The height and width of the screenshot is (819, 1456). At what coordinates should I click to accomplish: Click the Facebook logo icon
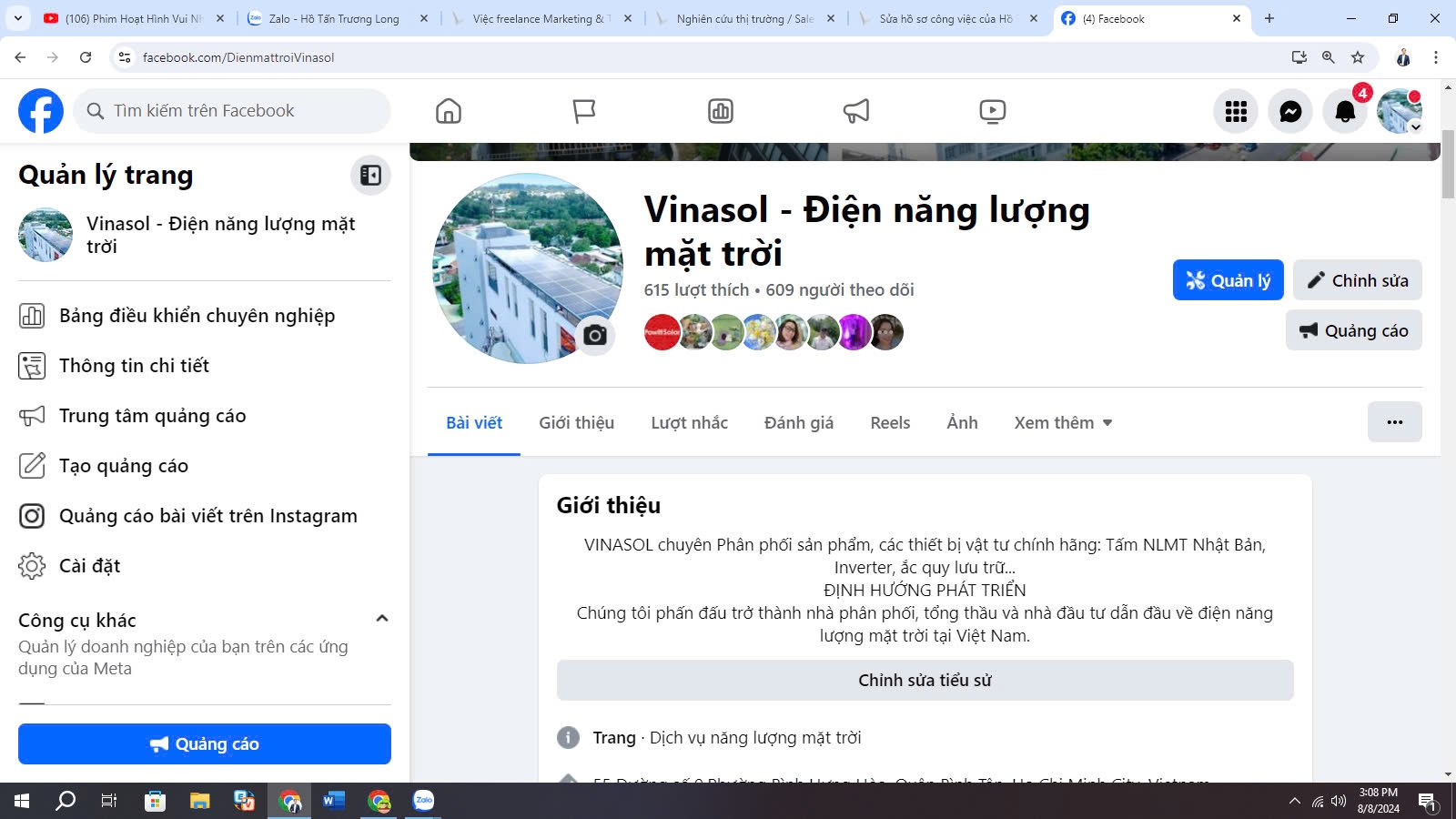(41, 111)
